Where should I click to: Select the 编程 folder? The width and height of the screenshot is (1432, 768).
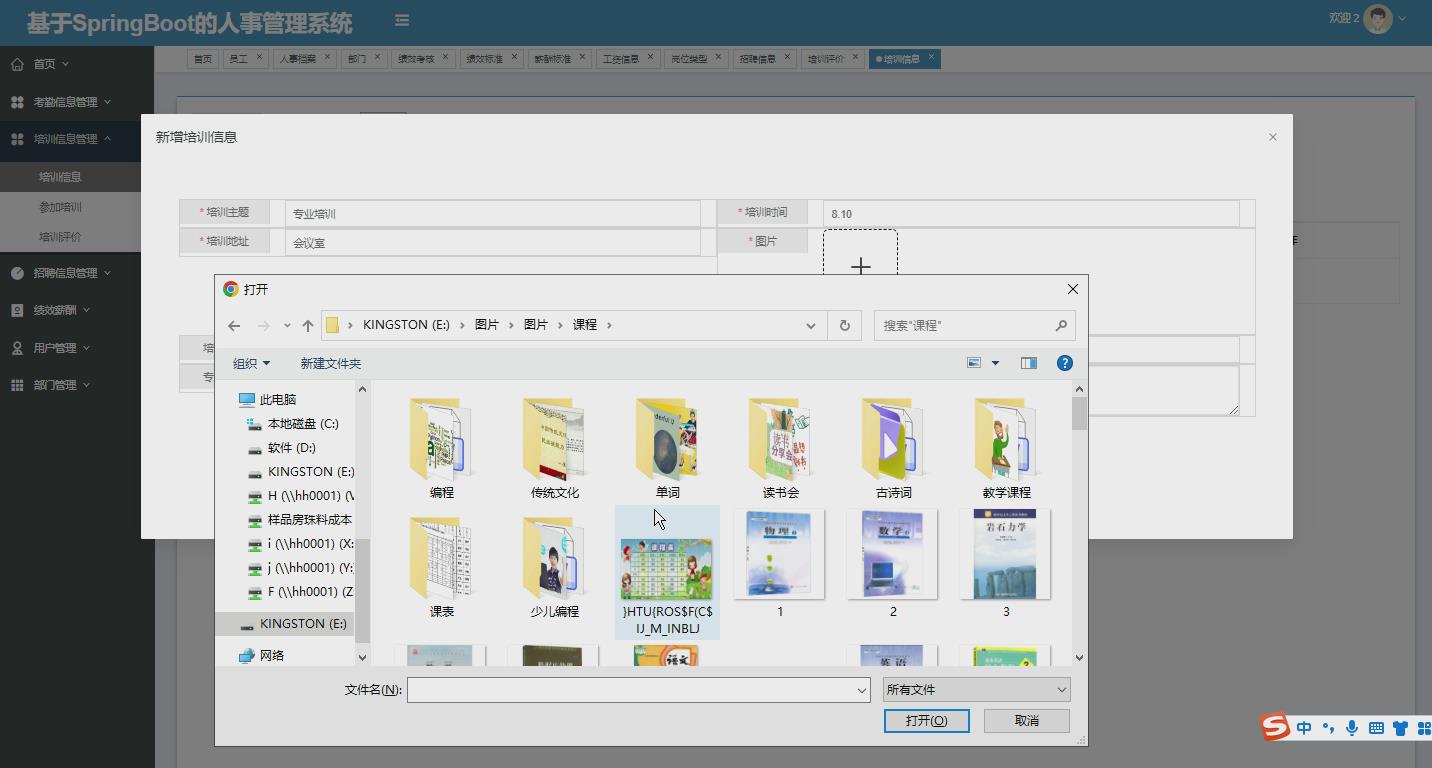click(x=441, y=448)
